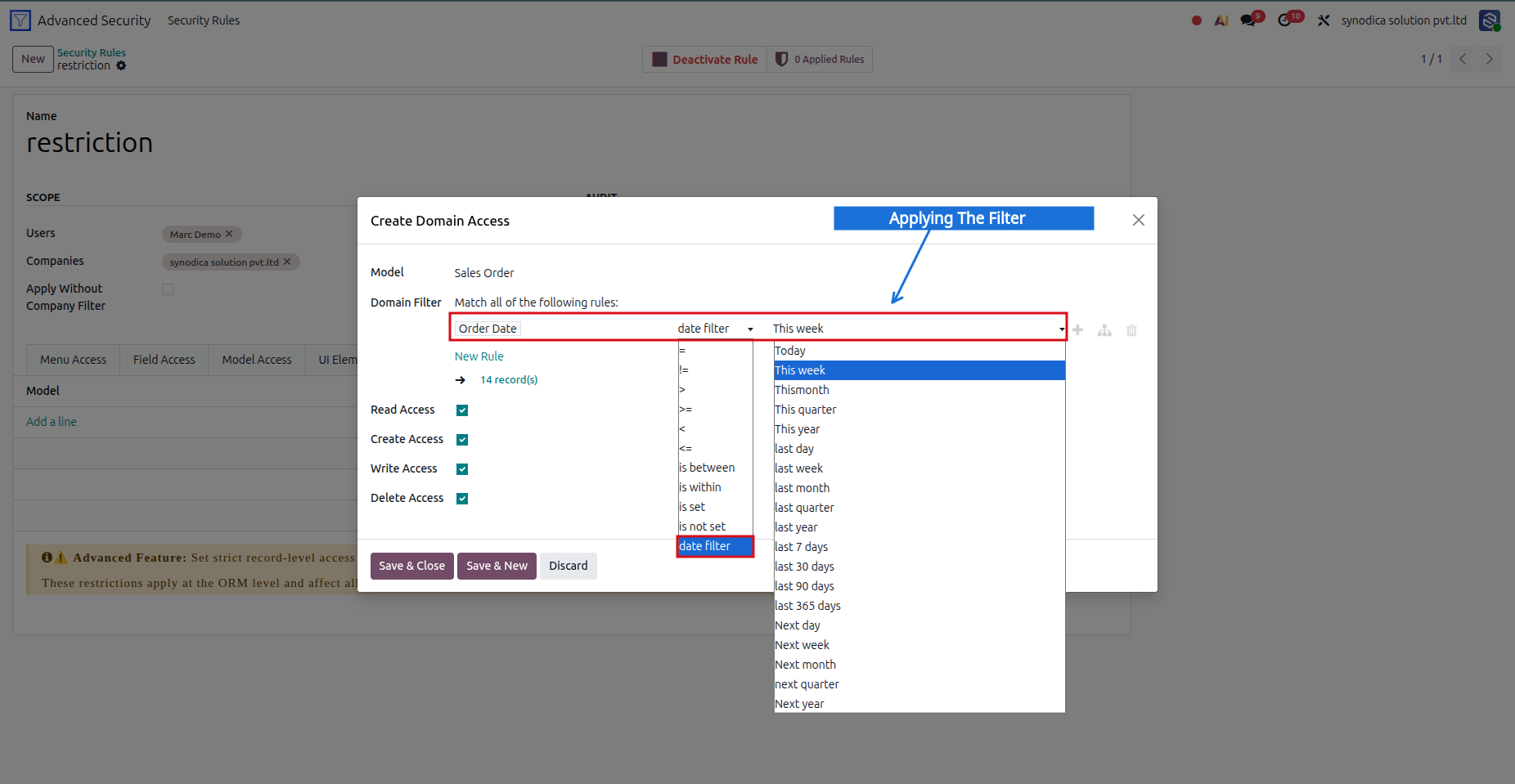Select the '!=' operator option
Image resolution: width=1515 pixels, height=784 pixels.
coord(715,370)
